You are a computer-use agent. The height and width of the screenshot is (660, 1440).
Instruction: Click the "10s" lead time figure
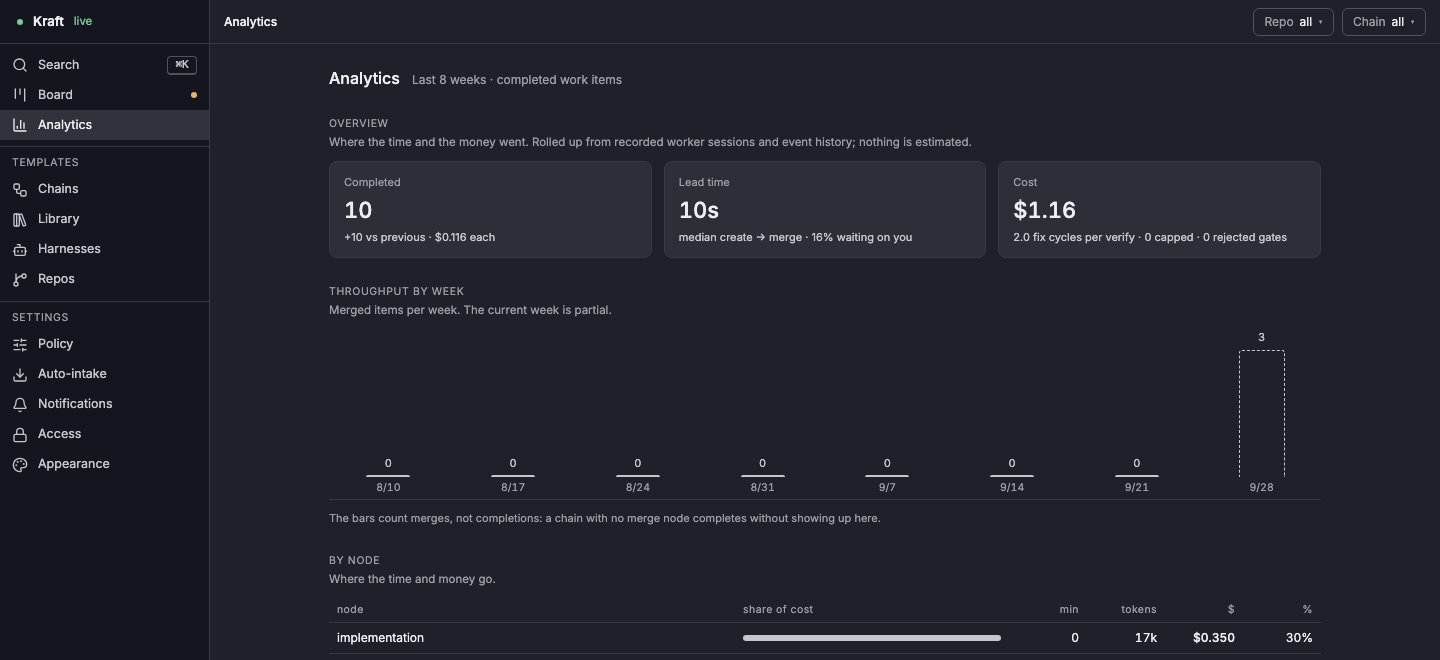[x=699, y=210]
